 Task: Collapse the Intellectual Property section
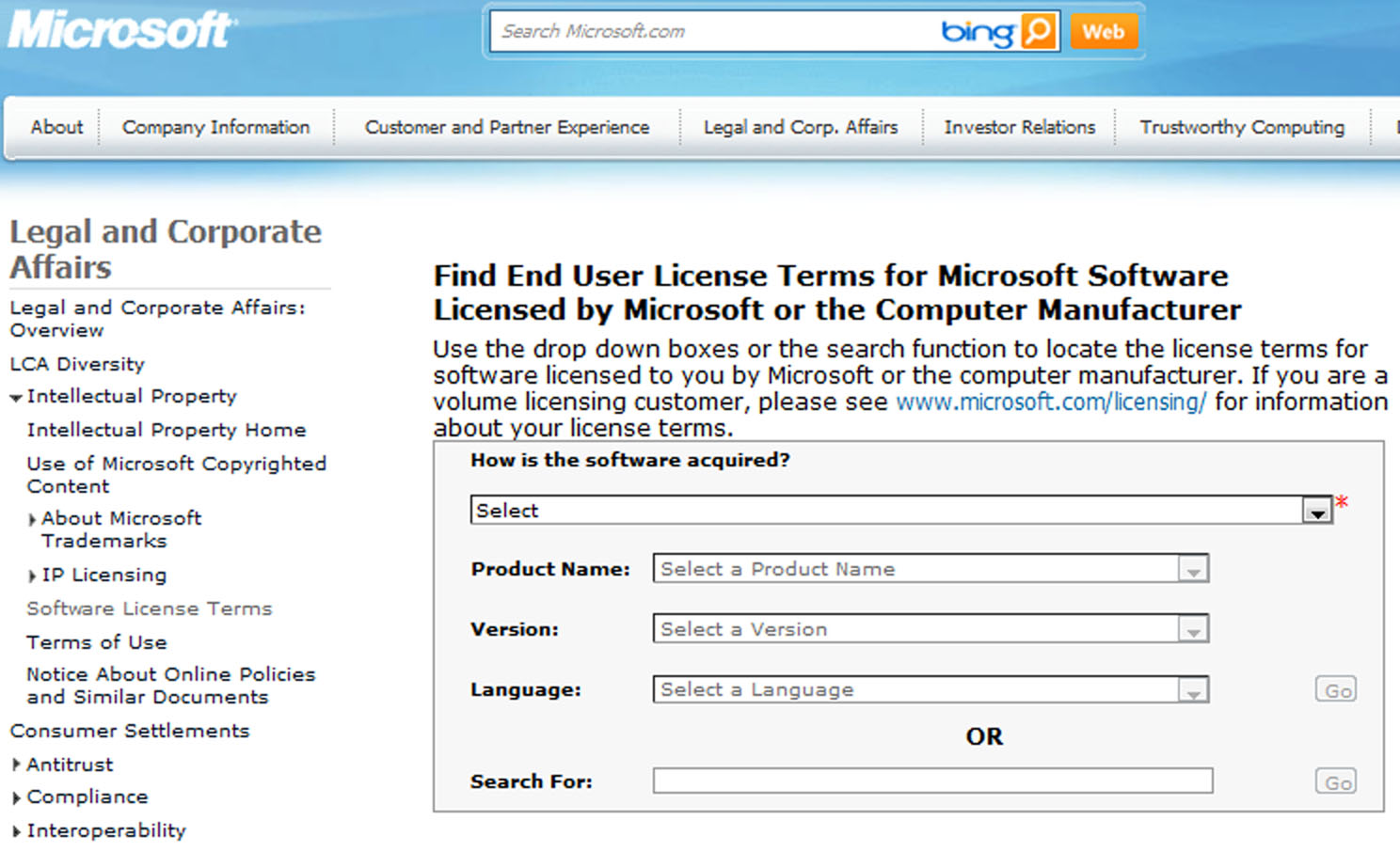tap(14, 396)
